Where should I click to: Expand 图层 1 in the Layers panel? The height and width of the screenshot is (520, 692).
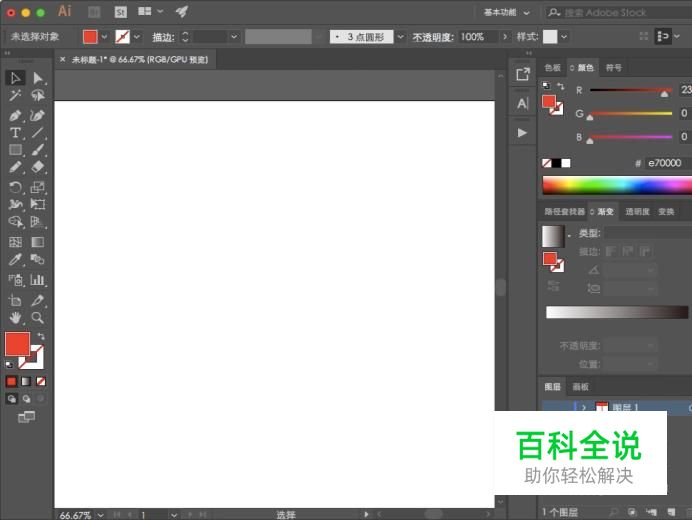583,408
